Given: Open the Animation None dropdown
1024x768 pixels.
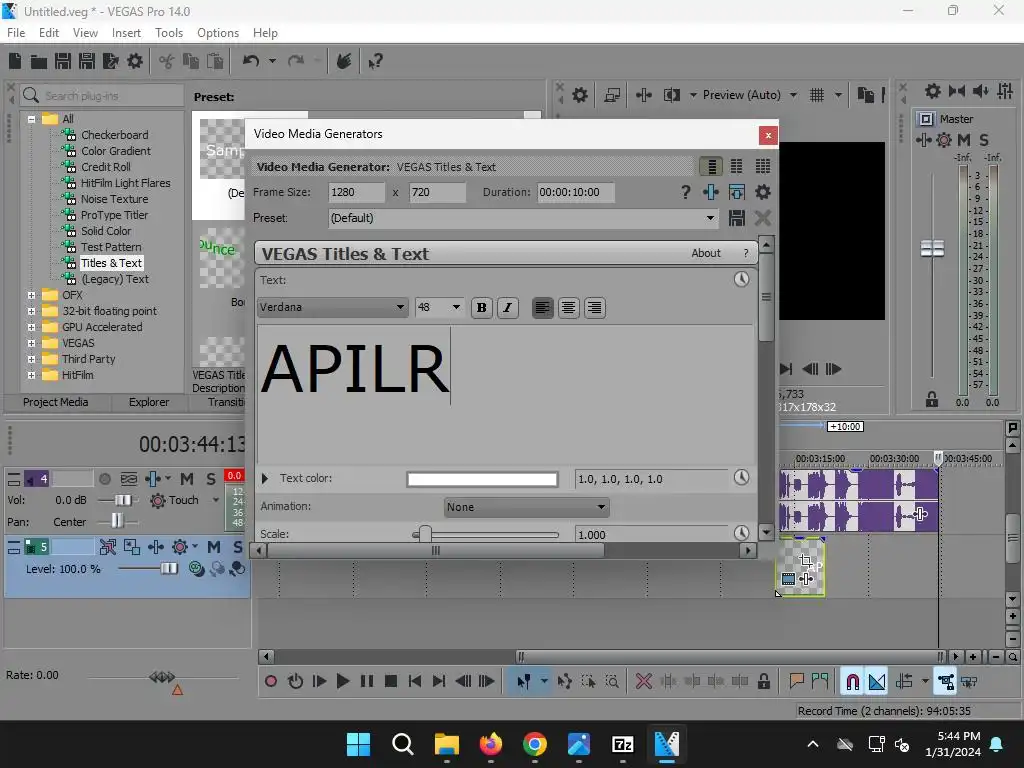Looking at the screenshot, I should tap(526, 507).
